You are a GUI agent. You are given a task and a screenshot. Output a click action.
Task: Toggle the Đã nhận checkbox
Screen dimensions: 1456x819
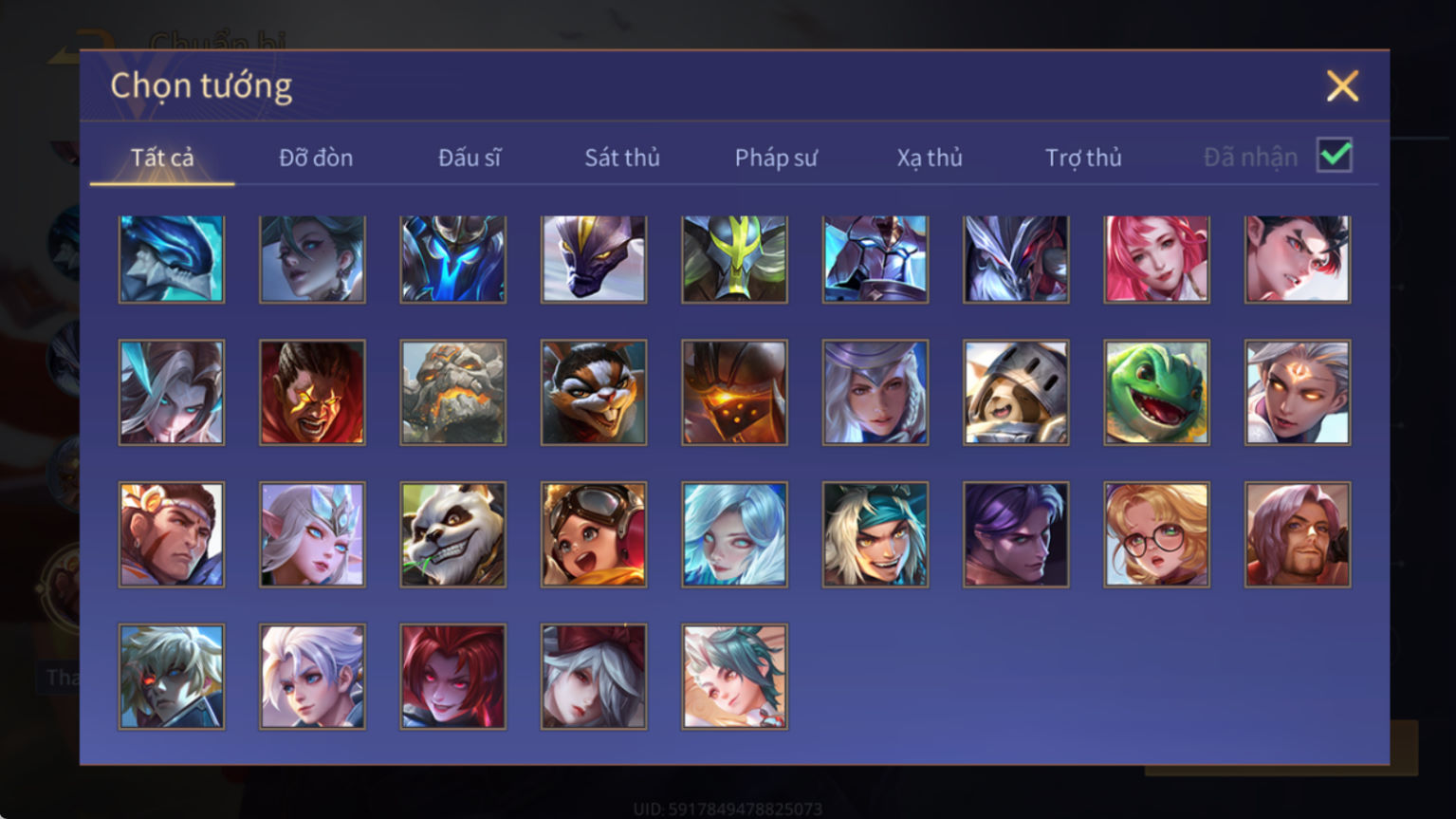tap(1335, 155)
